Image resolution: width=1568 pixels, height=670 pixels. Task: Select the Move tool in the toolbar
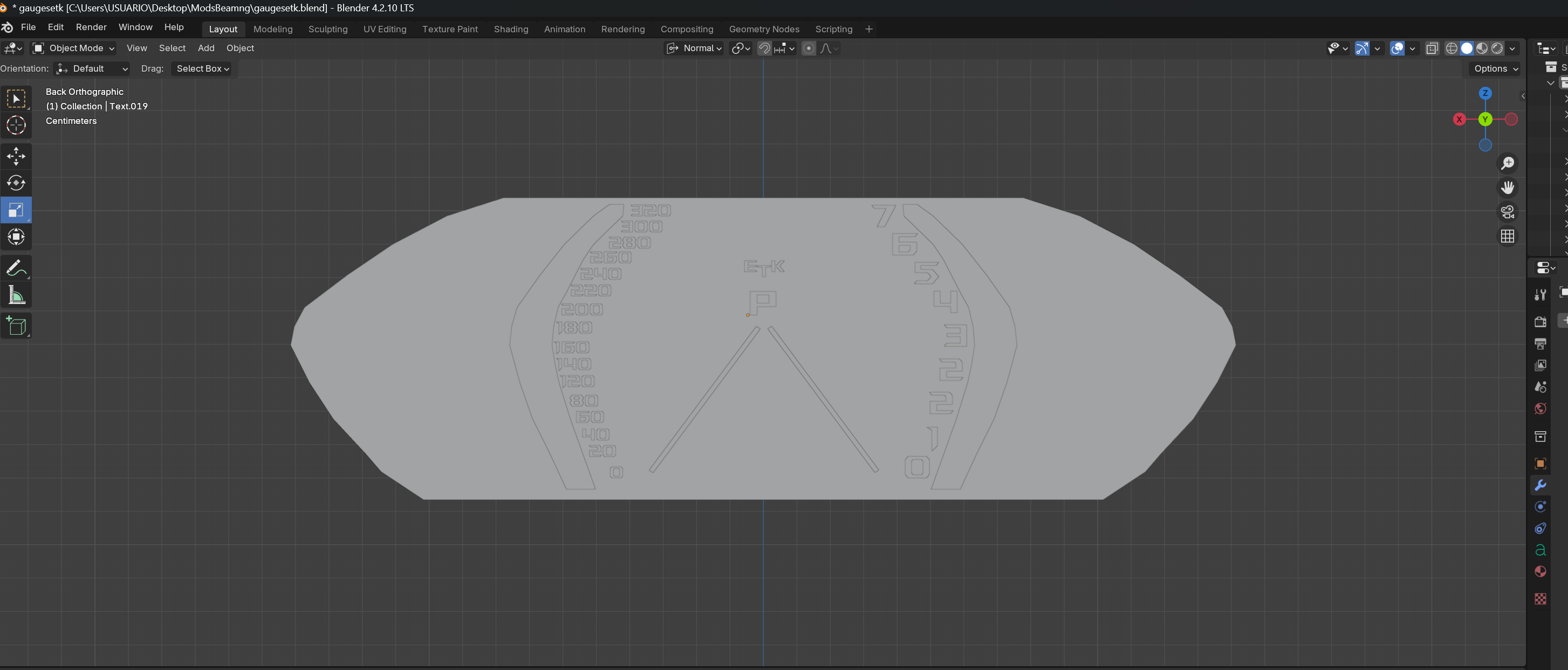(x=16, y=156)
